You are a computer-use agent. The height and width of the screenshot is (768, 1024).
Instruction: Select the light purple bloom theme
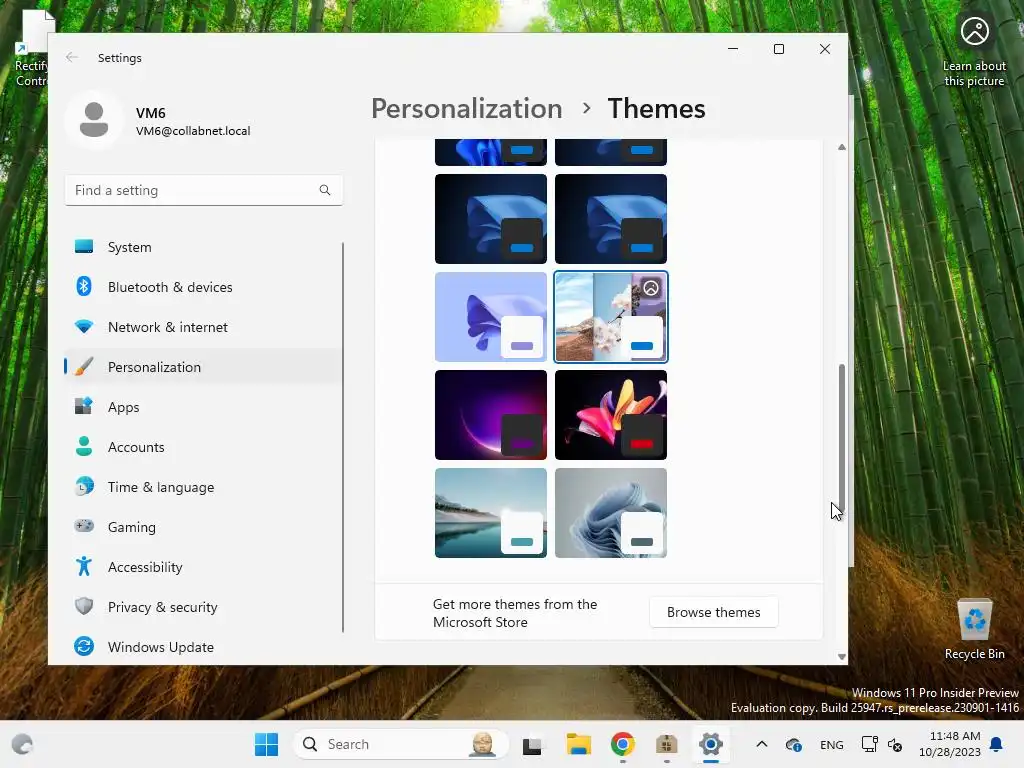490,317
